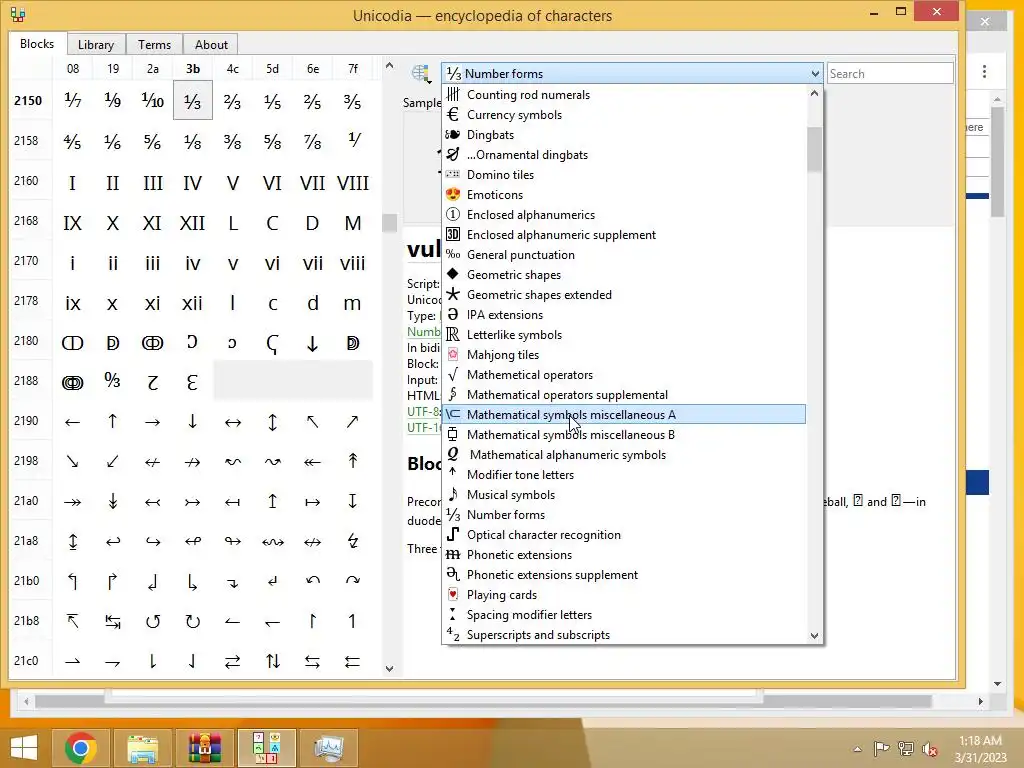The width and height of the screenshot is (1024, 768).
Task: Select Mathematical operators supplemental entry
Action: pyautogui.click(x=624, y=394)
